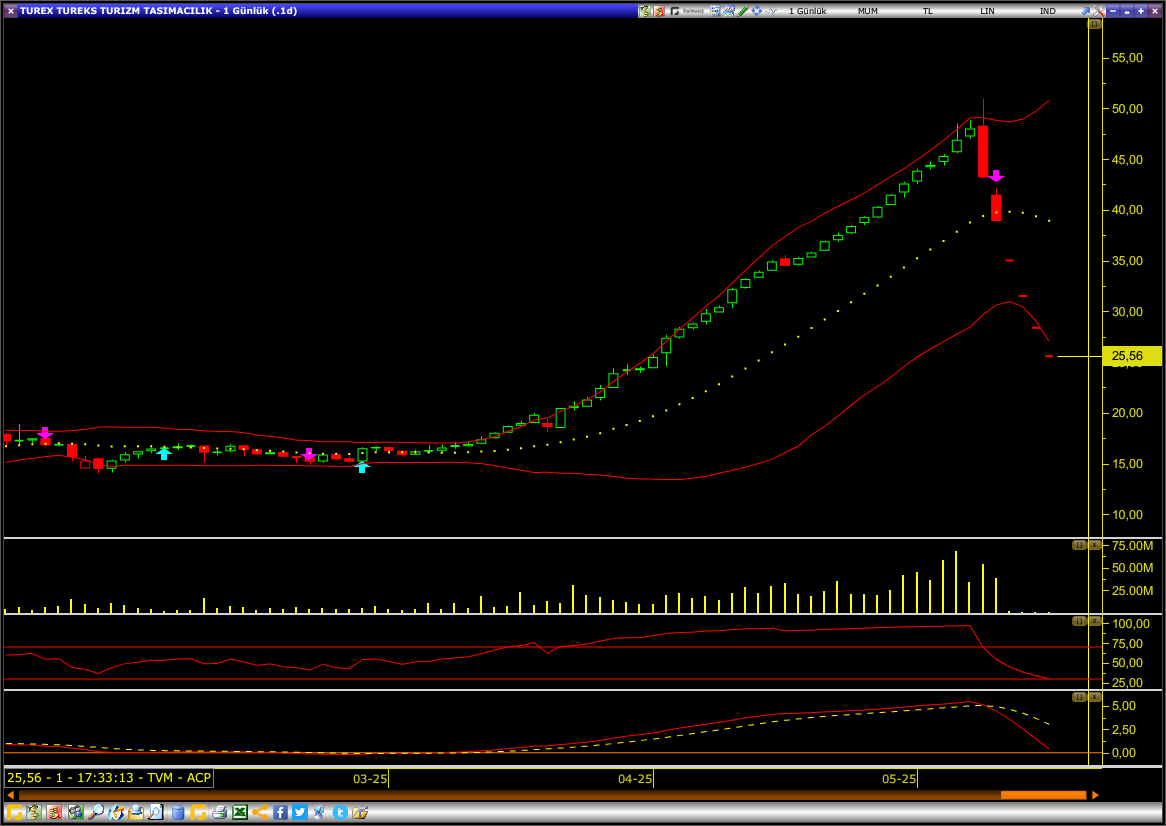This screenshot has height=826, width=1166.
Task: Click the blue four-arrow move icon
Action: (757, 11)
